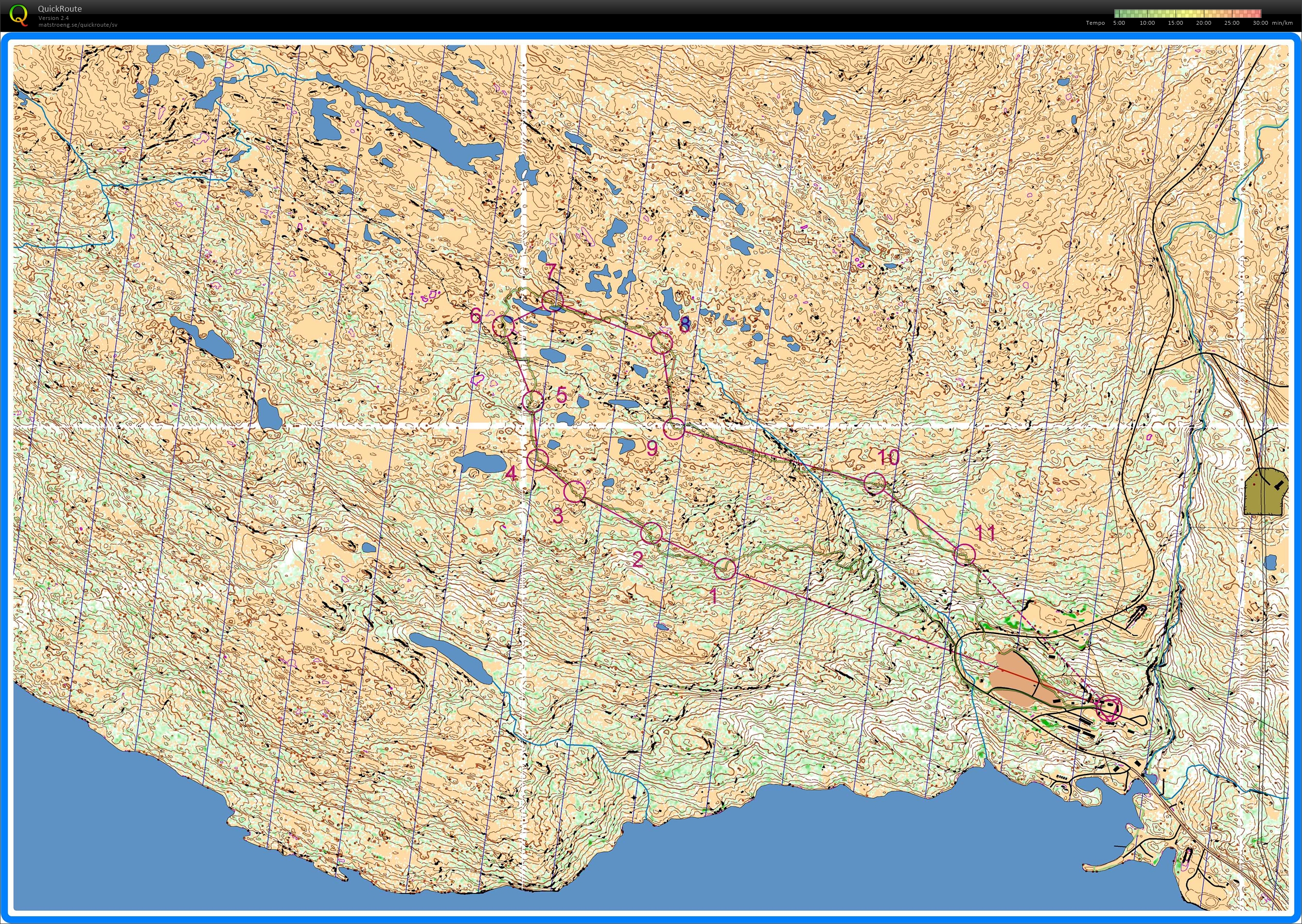Click the 'min/km' unit label

click(1283, 23)
